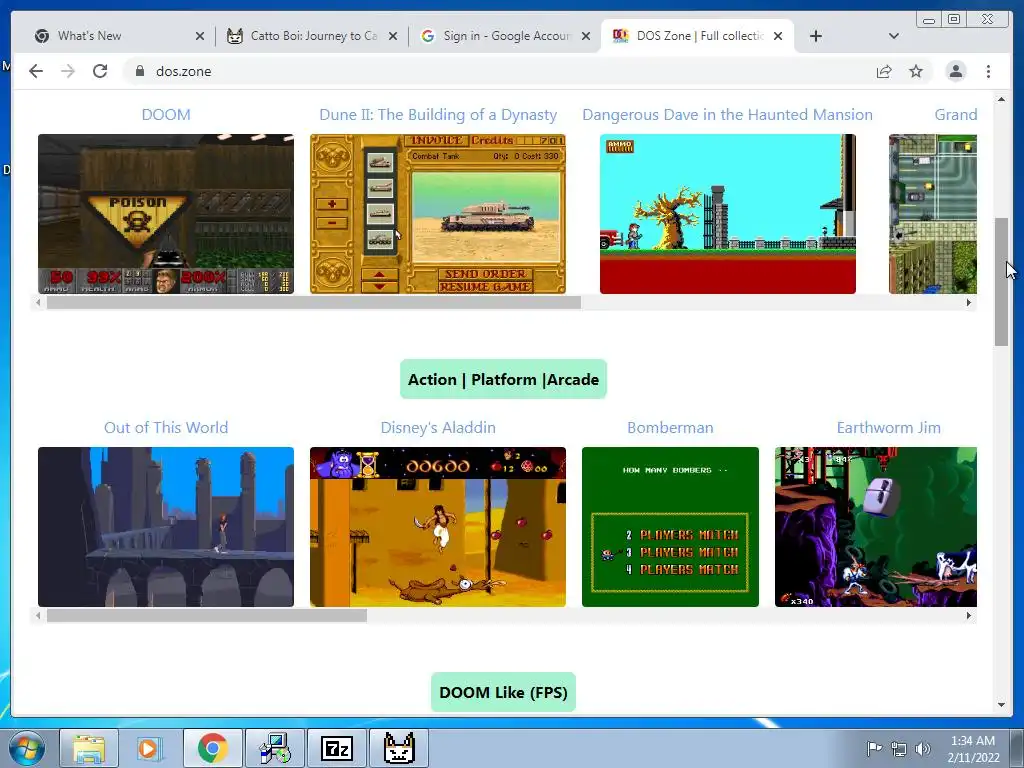Viewport: 1024px width, 768px height.
Task: Open the cat face taskbar app
Action: (x=399, y=748)
